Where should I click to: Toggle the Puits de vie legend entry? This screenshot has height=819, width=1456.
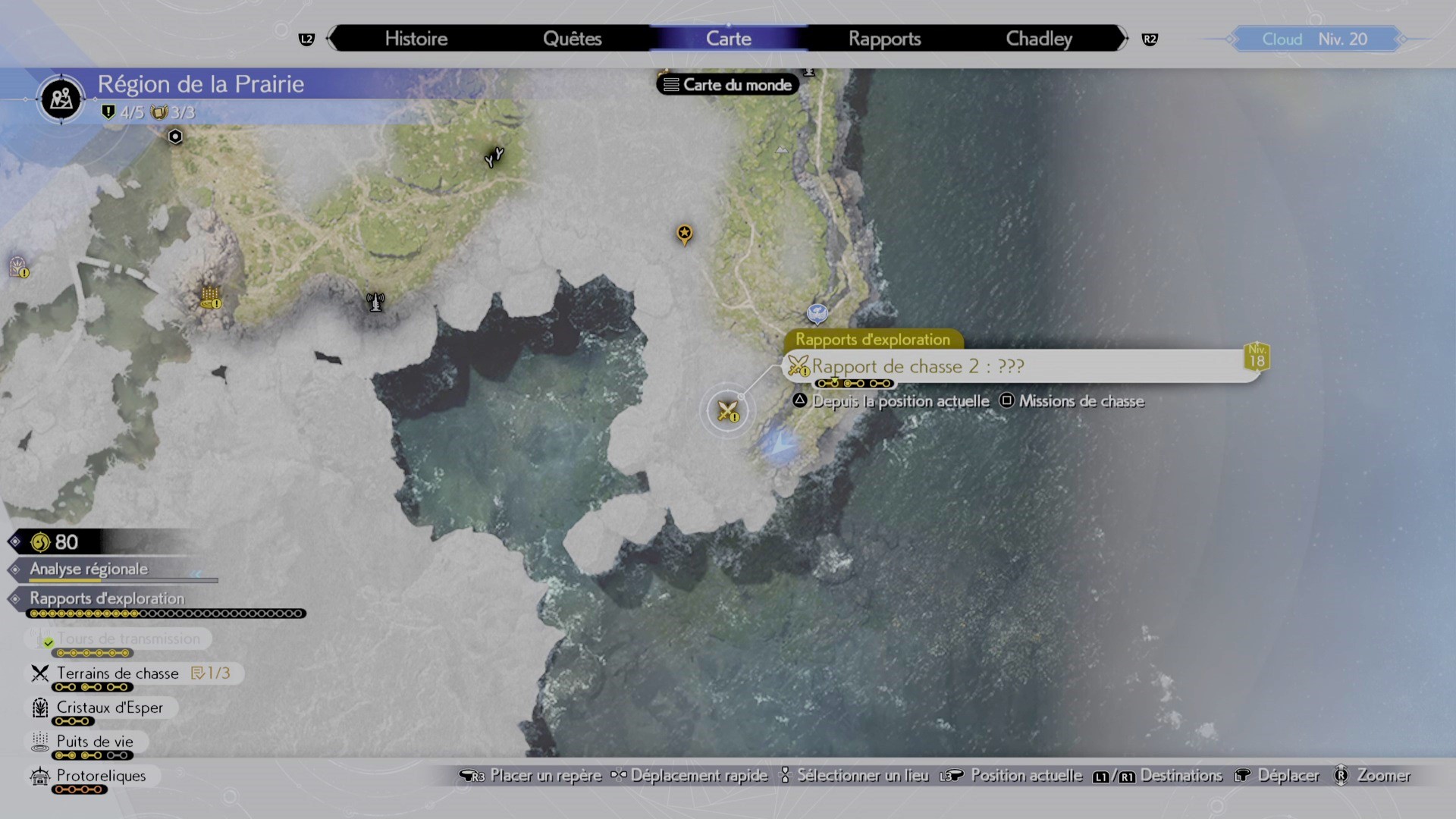pos(94,742)
